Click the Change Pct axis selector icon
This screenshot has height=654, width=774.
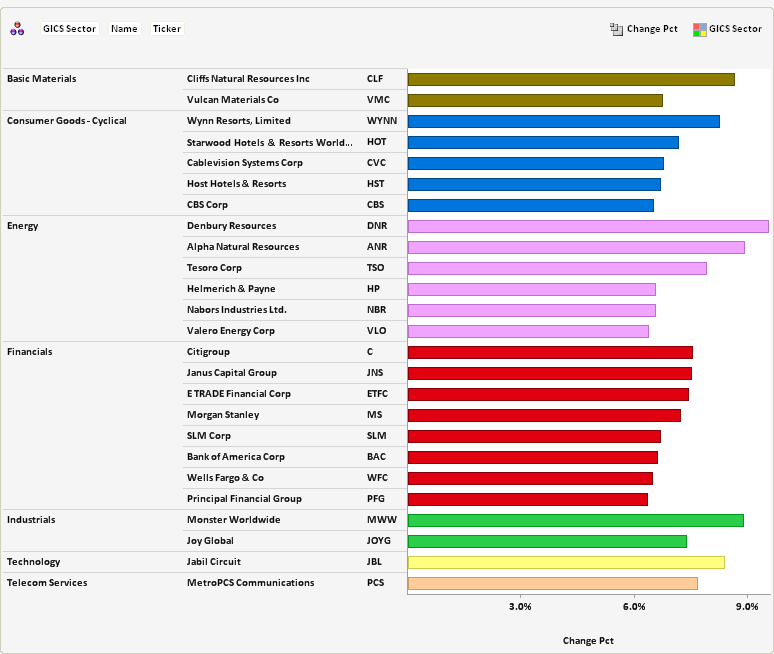point(616,29)
